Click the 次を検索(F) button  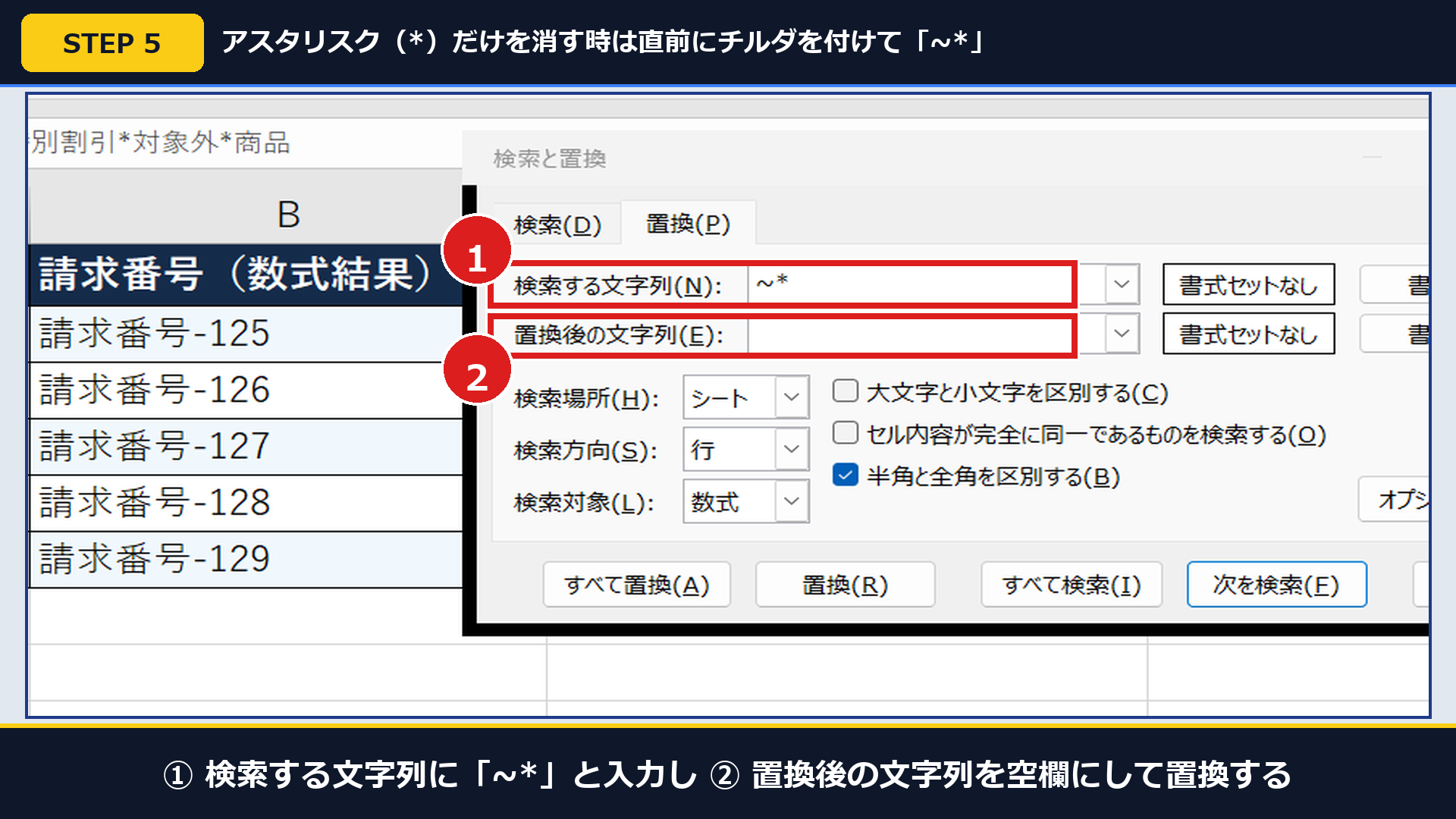(x=1277, y=585)
